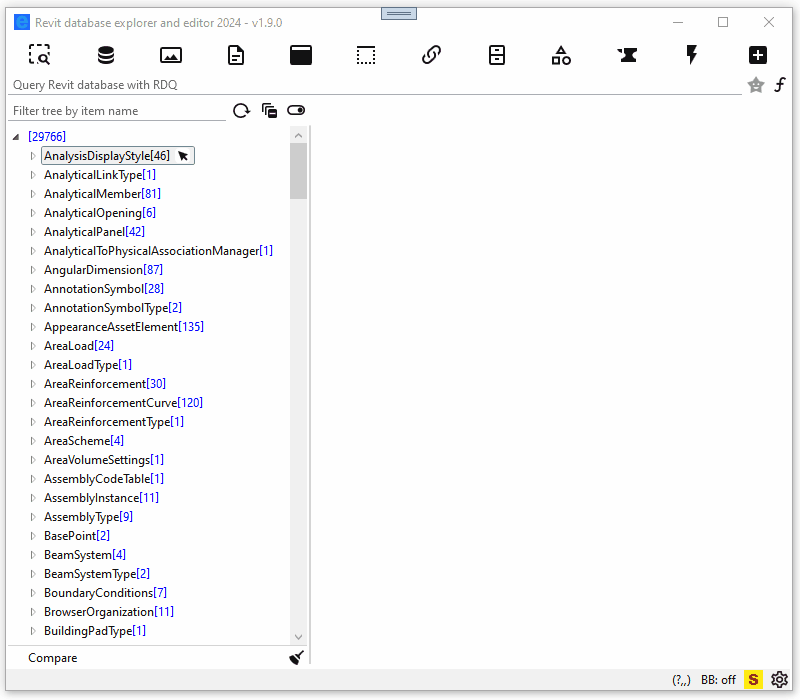Click the yellow S status icon
The image size is (800, 700).
point(753,680)
